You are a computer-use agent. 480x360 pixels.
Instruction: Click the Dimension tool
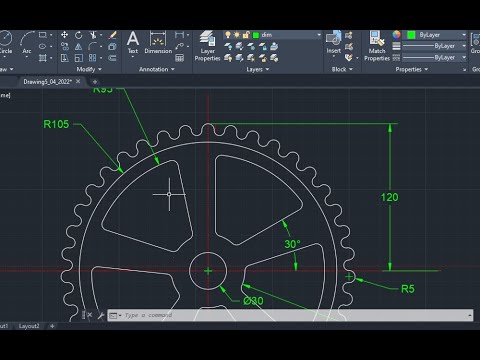[x=158, y=42]
